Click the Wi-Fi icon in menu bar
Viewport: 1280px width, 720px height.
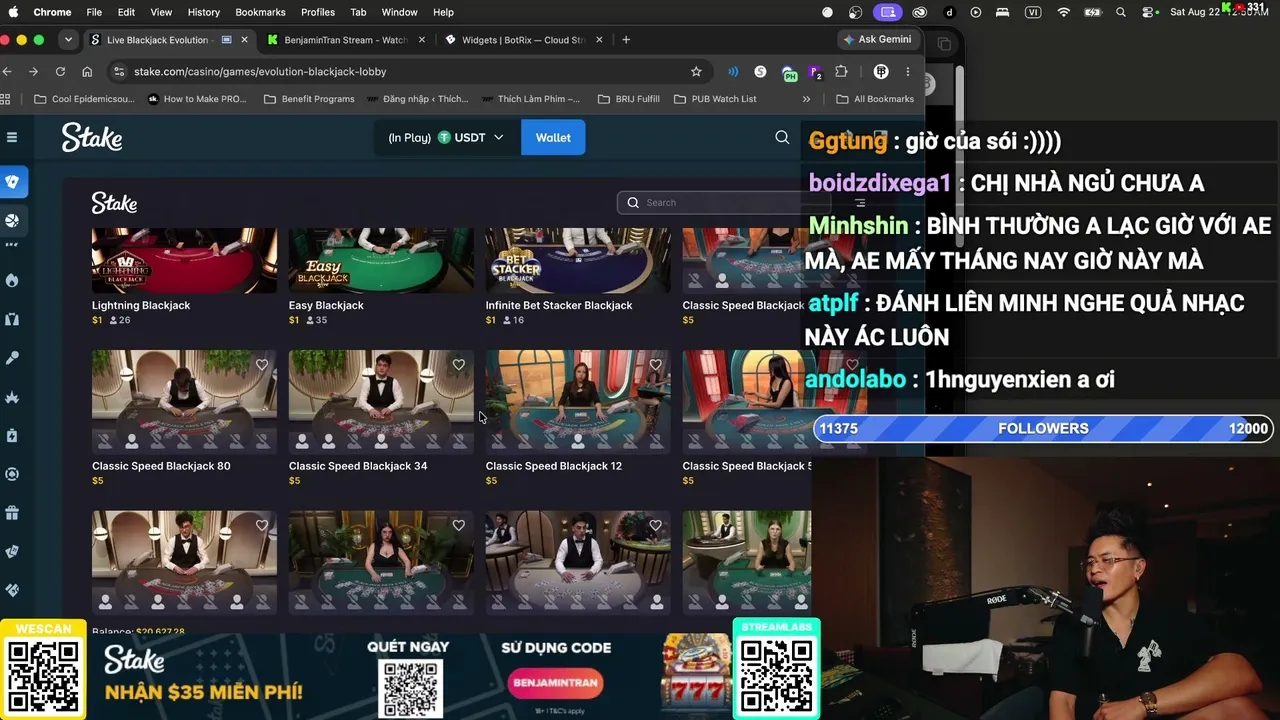point(1064,12)
